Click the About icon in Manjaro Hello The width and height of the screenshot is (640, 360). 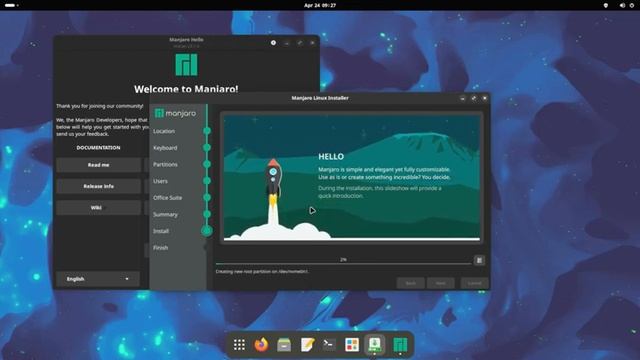pyautogui.click(x=273, y=43)
